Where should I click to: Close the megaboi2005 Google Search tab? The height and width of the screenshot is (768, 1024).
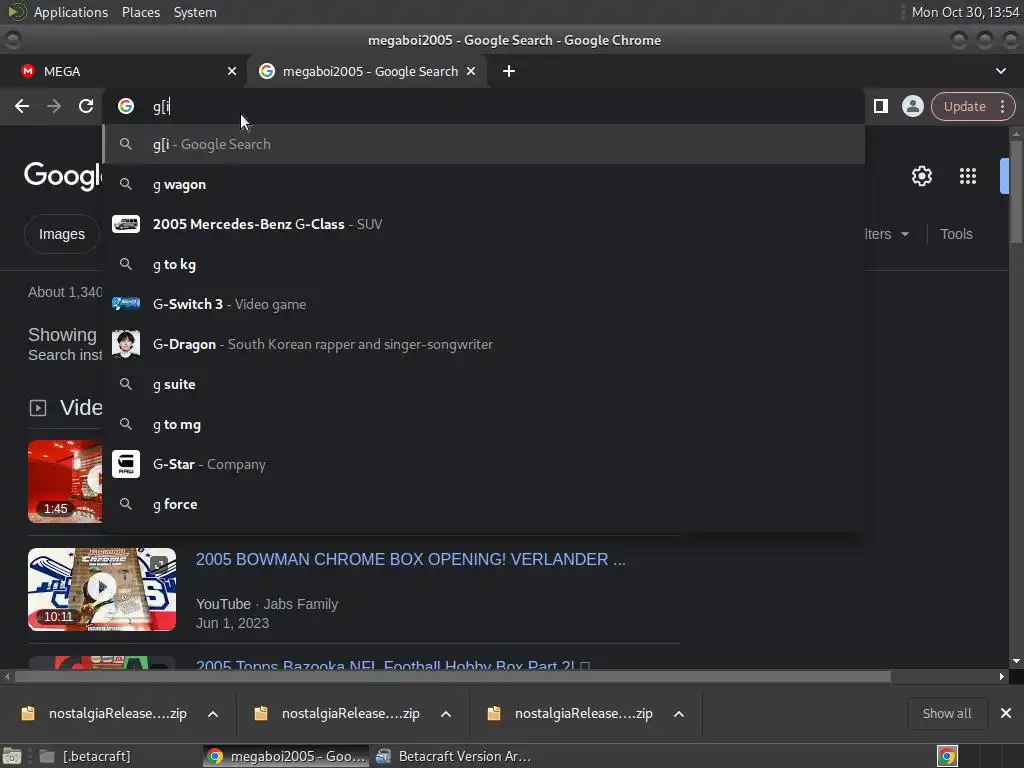pos(471,71)
